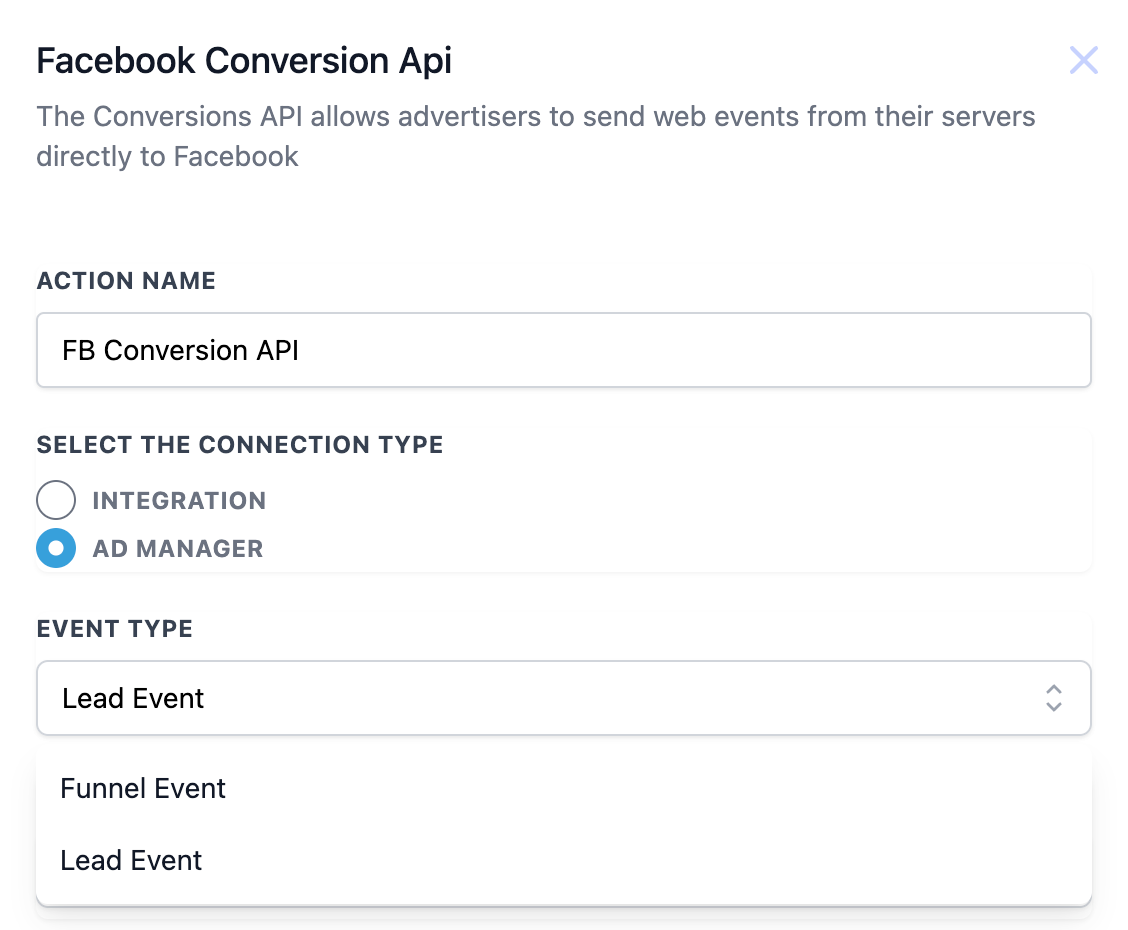Click the upward arrow of Event Type selector
The width and height of the screenshot is (1128, 930).
(x=1054, y=689)
